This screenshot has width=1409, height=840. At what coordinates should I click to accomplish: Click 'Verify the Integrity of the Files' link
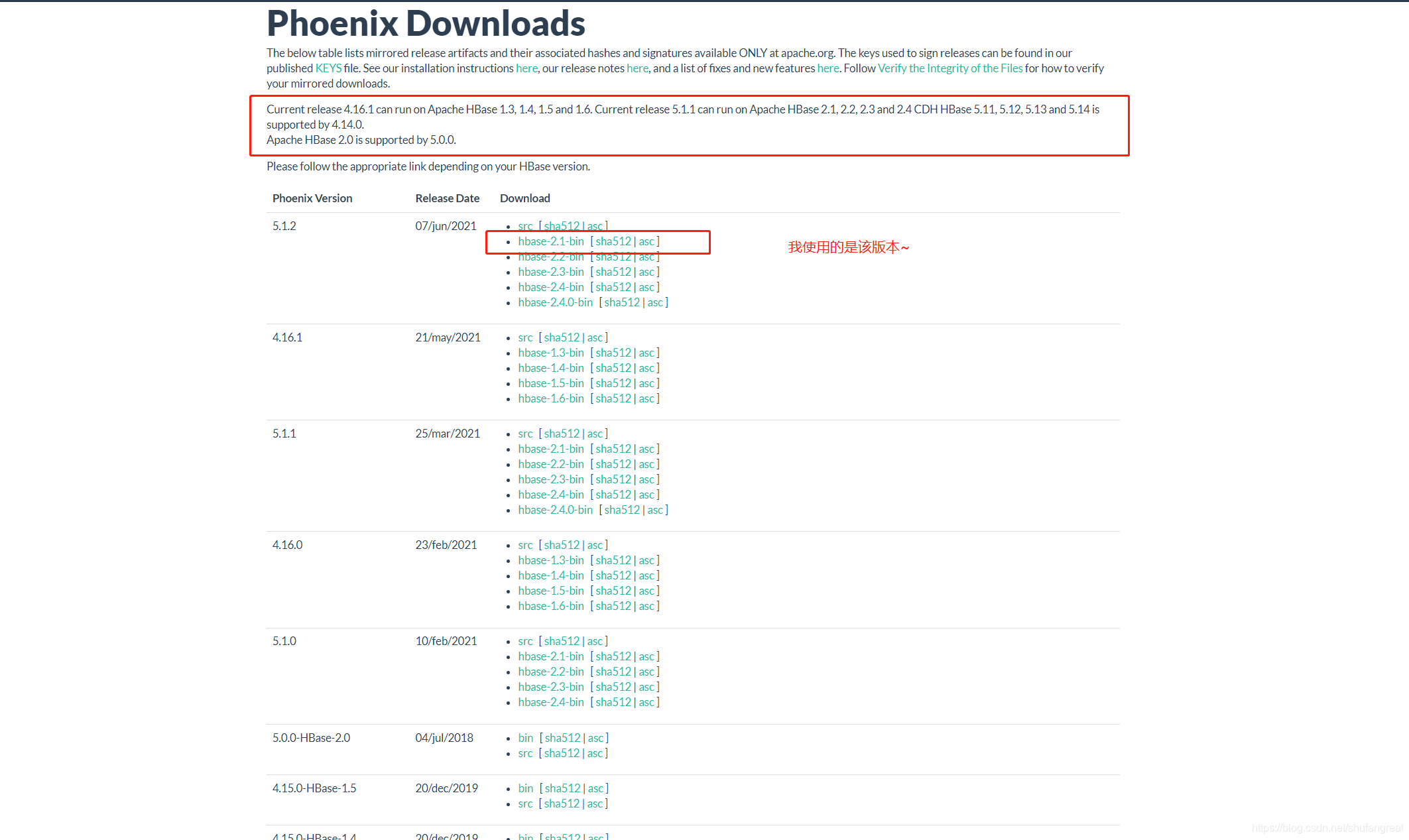click(950, 68)
